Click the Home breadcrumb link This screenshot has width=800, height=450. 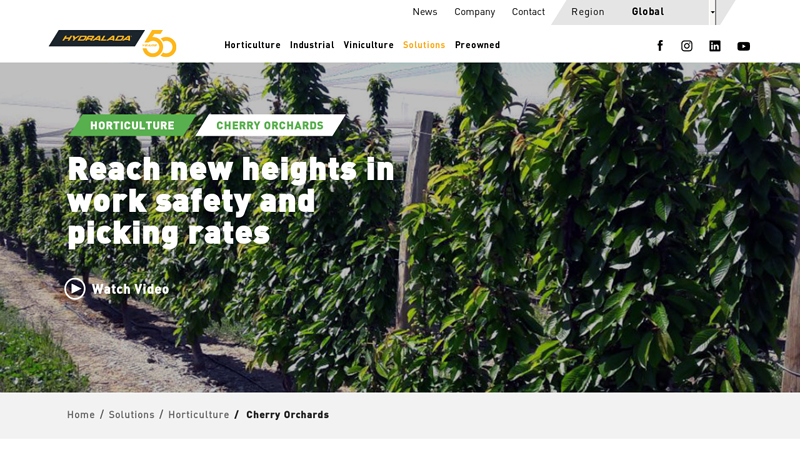pyautogui.click(x=81, y=415)
